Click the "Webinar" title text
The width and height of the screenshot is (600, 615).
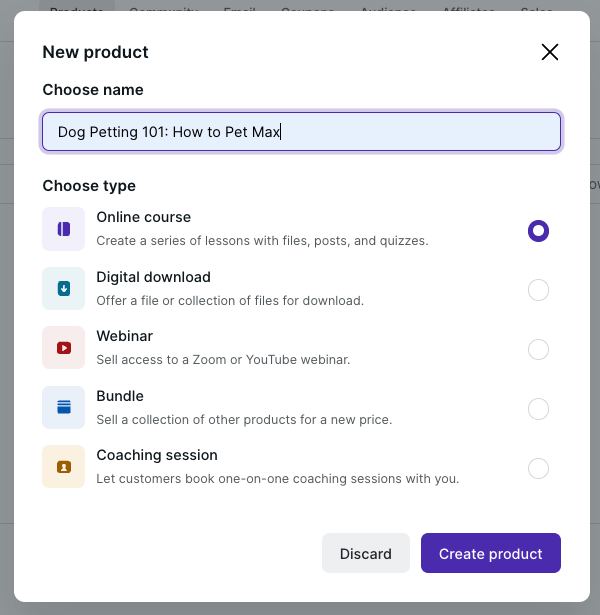click(124, 336)
